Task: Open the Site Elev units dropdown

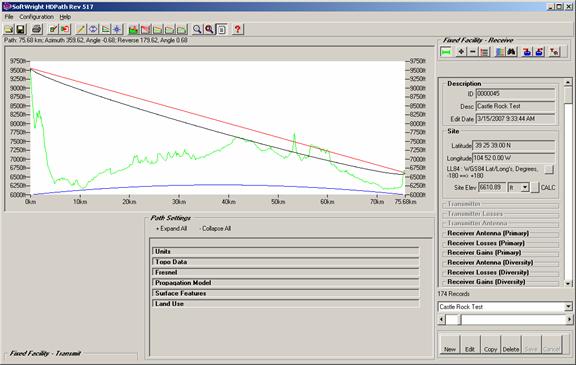Action: [x=525, y=188]
